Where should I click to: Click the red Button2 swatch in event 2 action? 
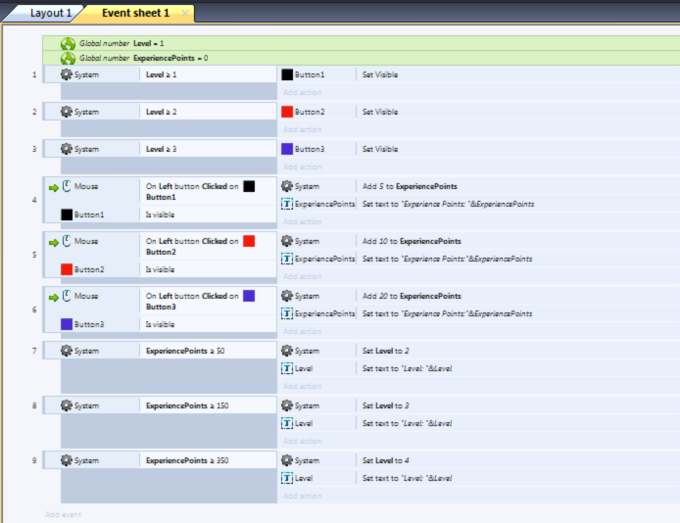click(x=287, y=112)
